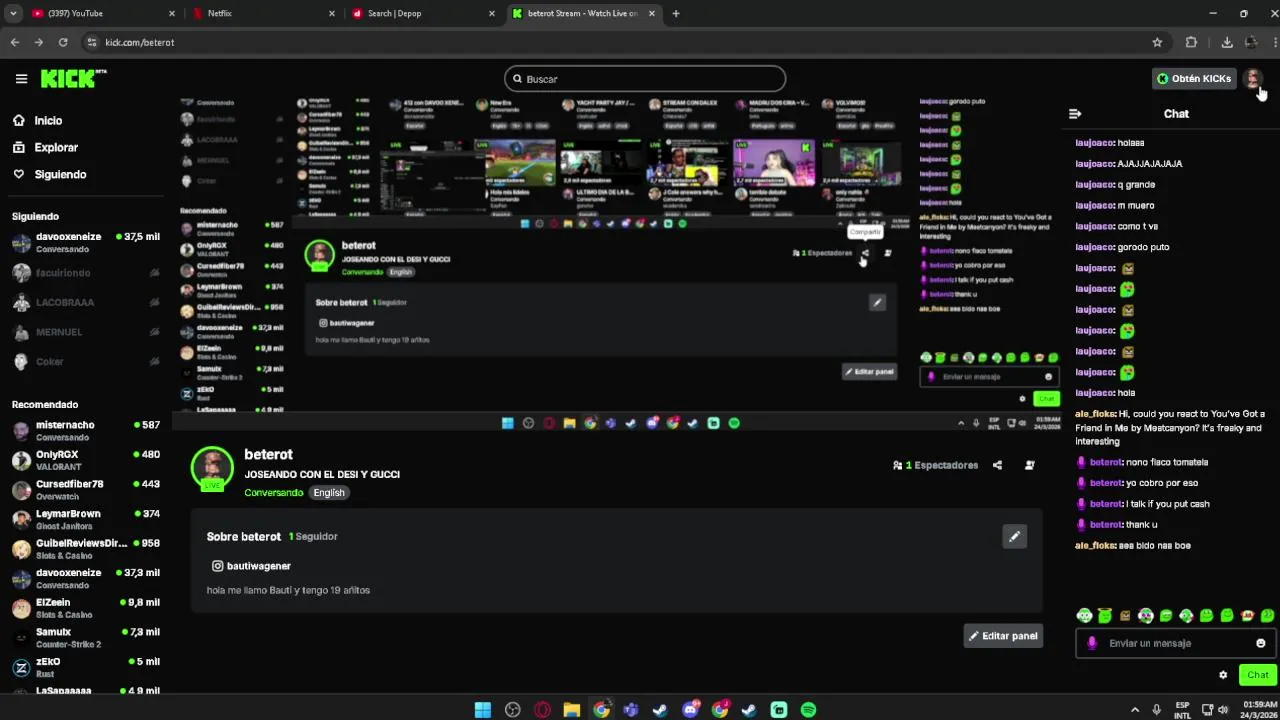Select the halo emote in the quick emote row

tap(1104, 616)
